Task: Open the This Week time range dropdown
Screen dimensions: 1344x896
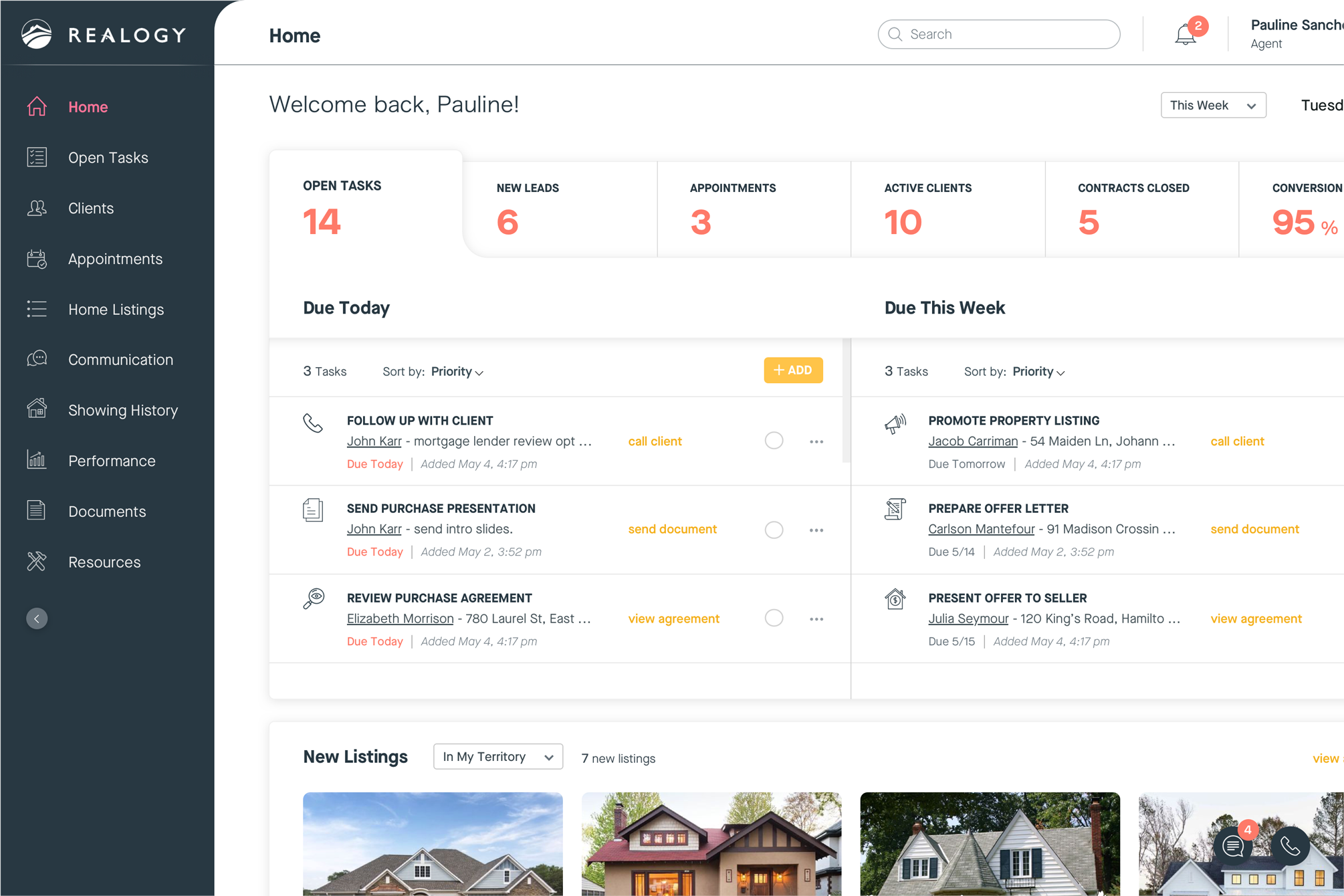Action: click(1213, 106)
